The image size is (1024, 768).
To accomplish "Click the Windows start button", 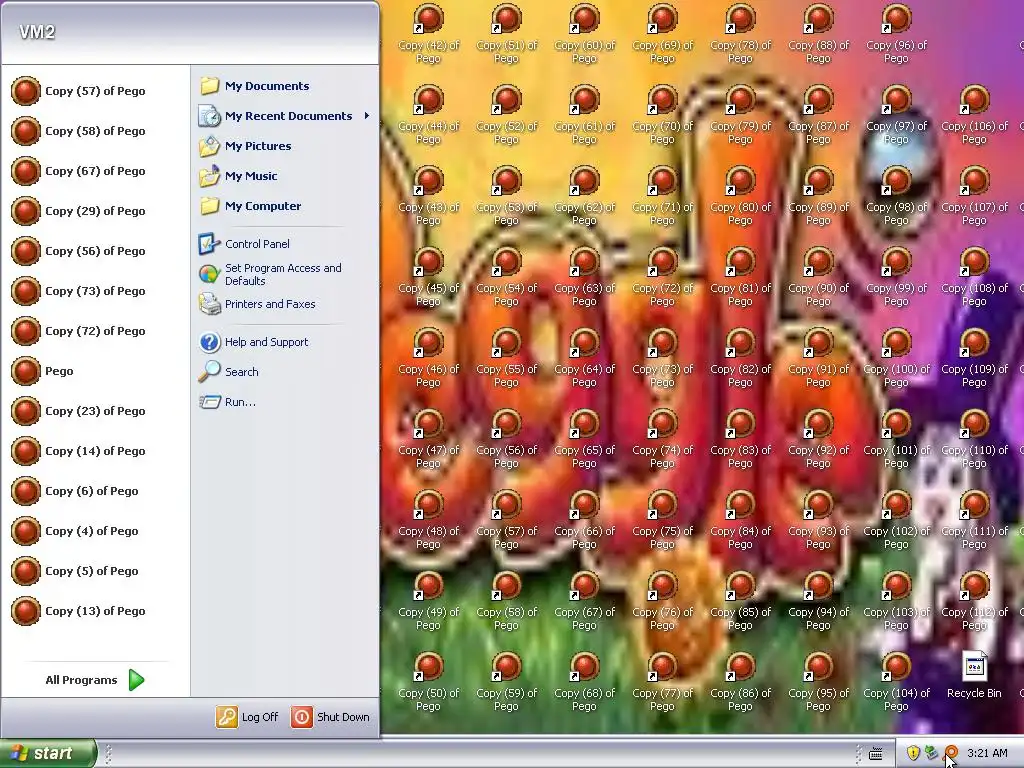I will pyautogui.click(x=48, y=753).
